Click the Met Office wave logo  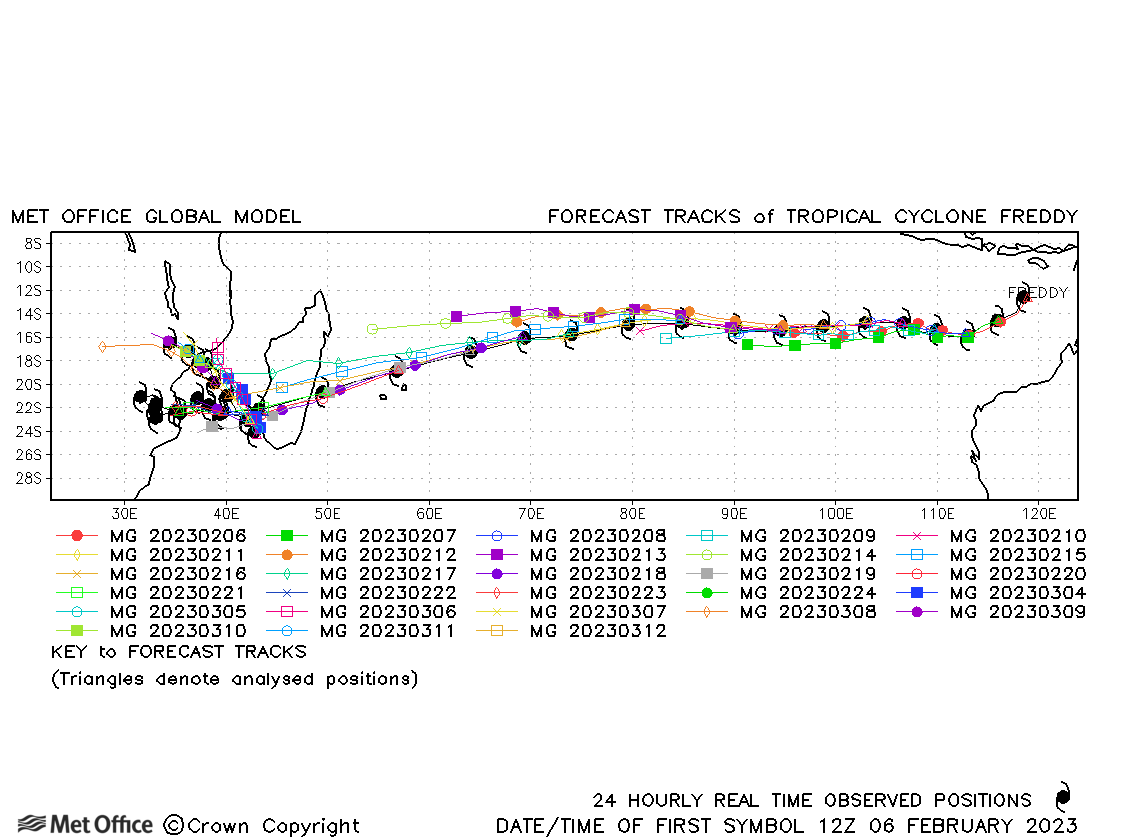pos(32,823)
